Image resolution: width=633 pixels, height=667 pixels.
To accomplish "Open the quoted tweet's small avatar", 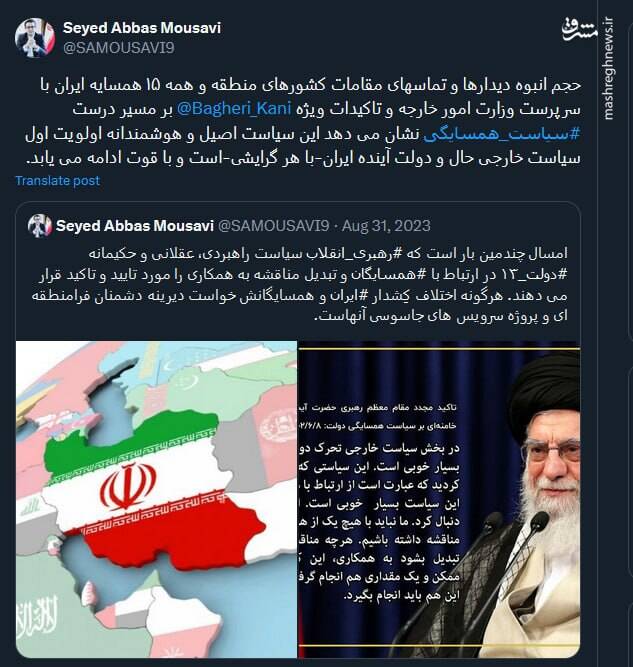I will pos(40,225).
